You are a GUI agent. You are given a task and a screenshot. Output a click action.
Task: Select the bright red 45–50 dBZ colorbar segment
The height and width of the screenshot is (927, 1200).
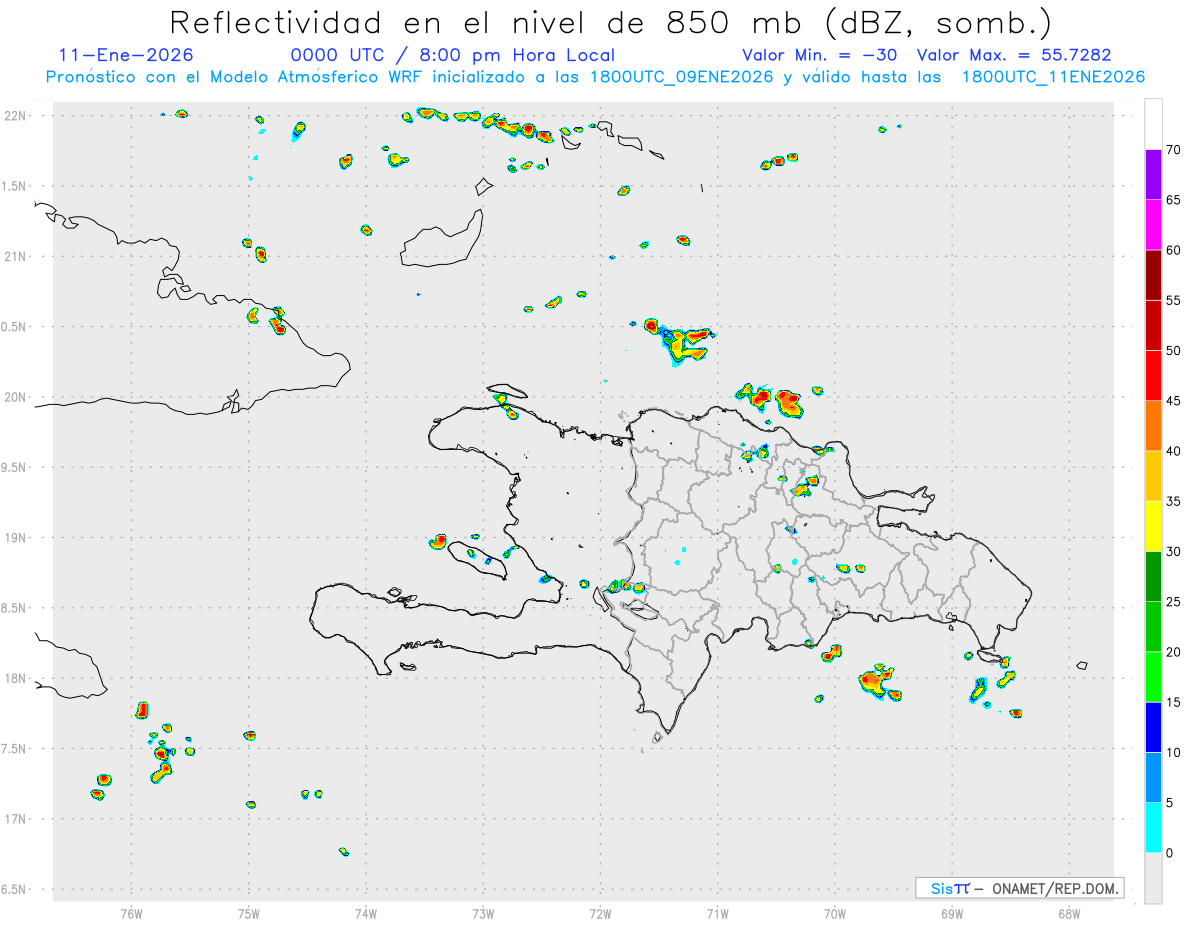1153,376
